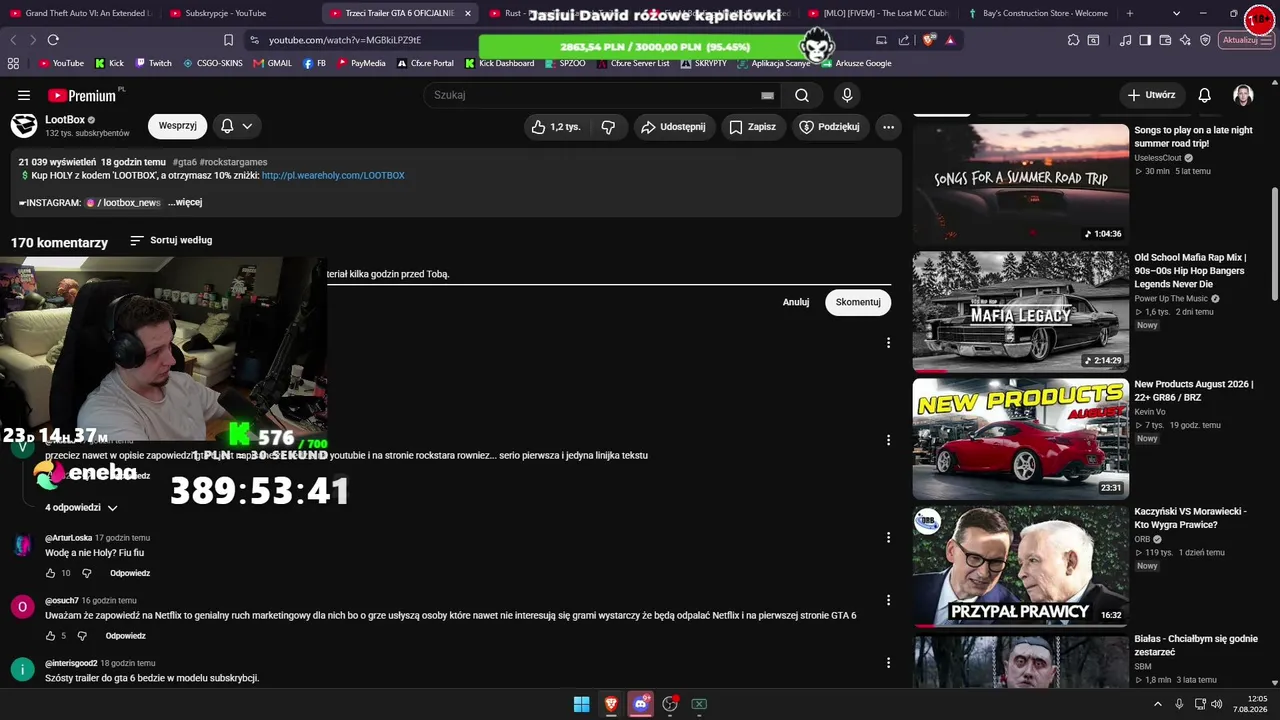Screen dimensions: 1280x720
Task: Open Brave browser from the taskbar
Action: (611, 704)
